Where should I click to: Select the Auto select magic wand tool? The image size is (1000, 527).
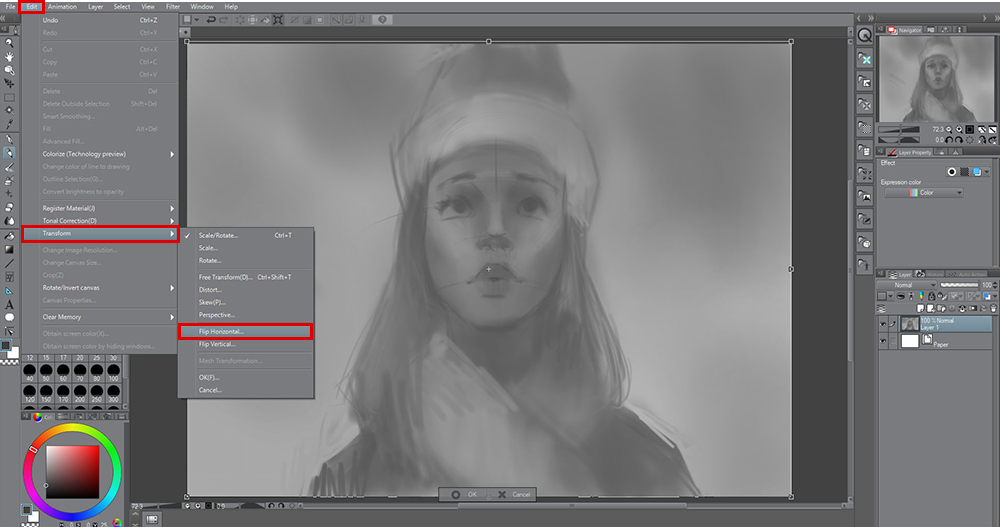tap(9, 111)
